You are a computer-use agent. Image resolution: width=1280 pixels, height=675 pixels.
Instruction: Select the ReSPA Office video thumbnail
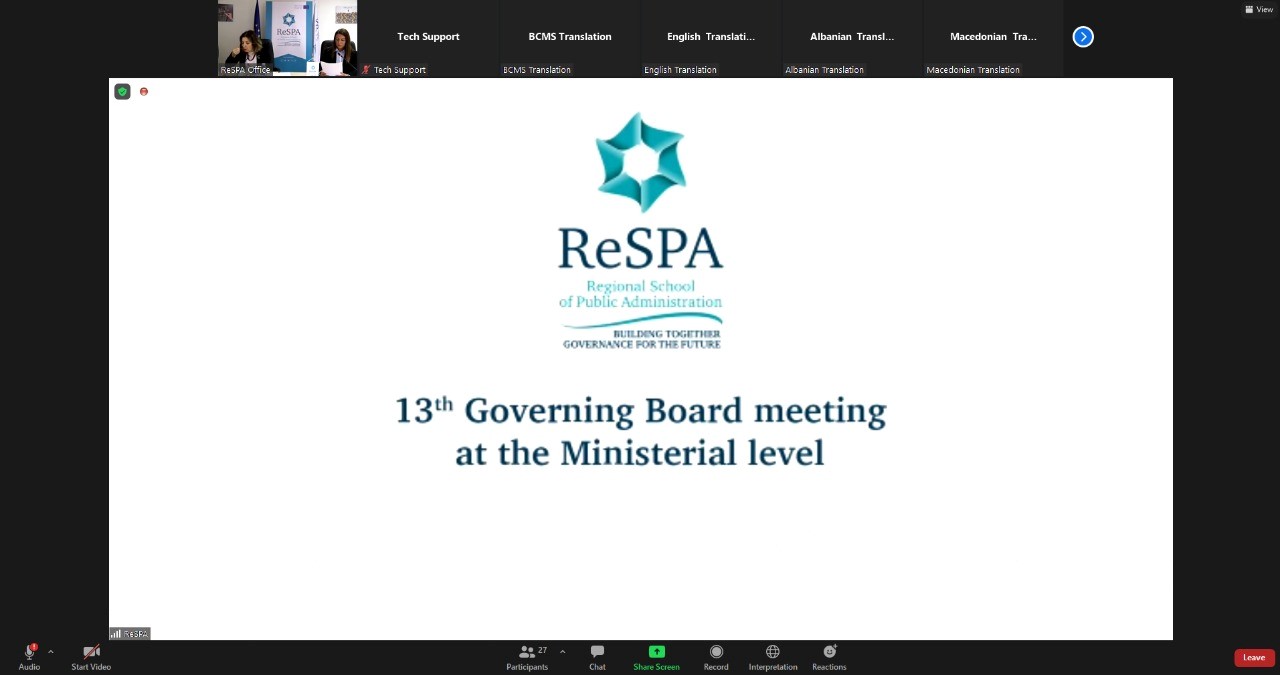(288, 38)
